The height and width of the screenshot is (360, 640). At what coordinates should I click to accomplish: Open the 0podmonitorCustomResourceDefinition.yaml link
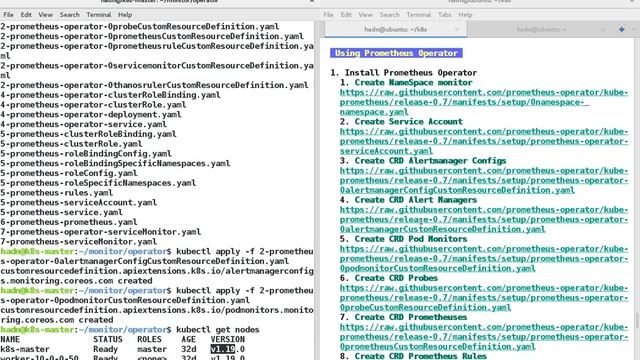click(x=484, y=259)
